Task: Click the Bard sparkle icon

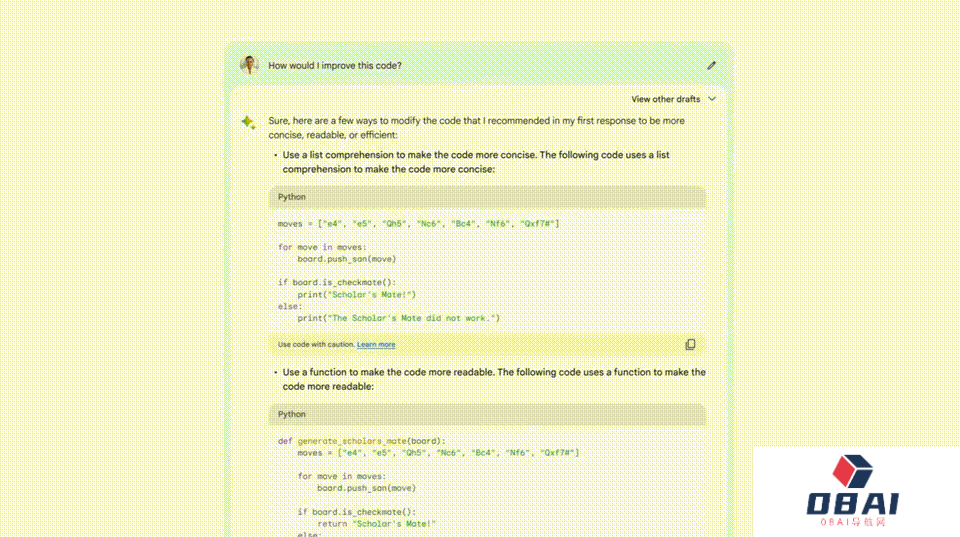Action: pyautogui.click(x=249, y=122)
